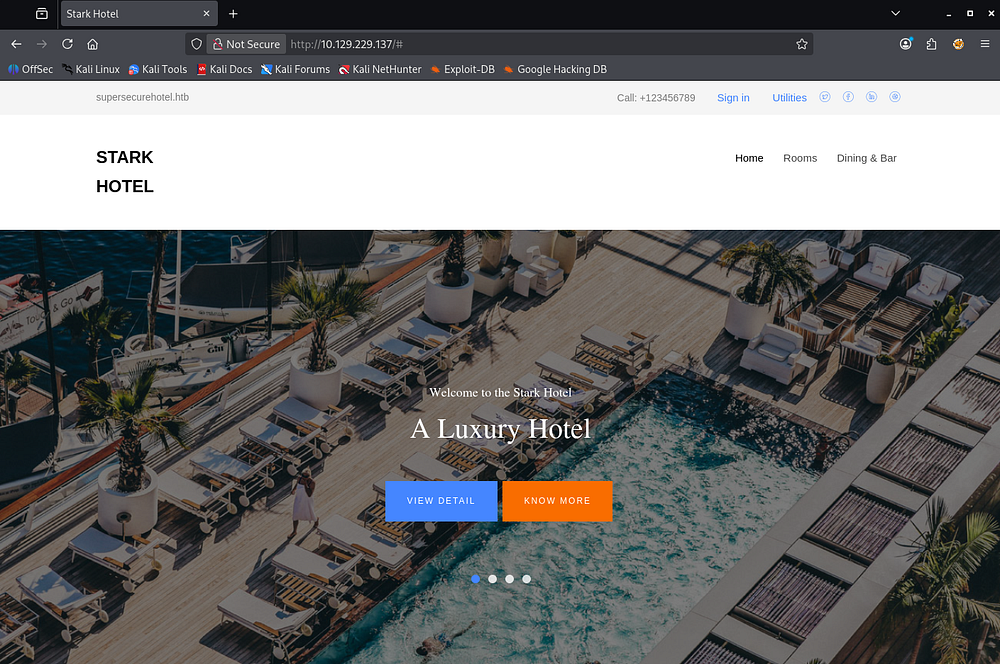The width and height of the screenshot is (1000, 664).
Task: Bookmark this page with the star icon
Action: (x=801, y=44)
